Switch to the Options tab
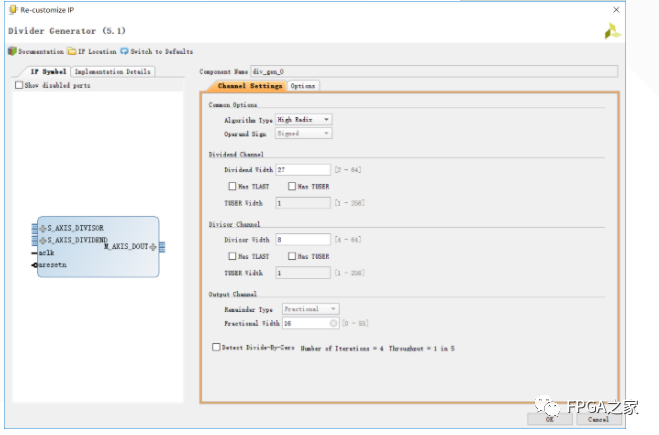 [x=304, y=86]
